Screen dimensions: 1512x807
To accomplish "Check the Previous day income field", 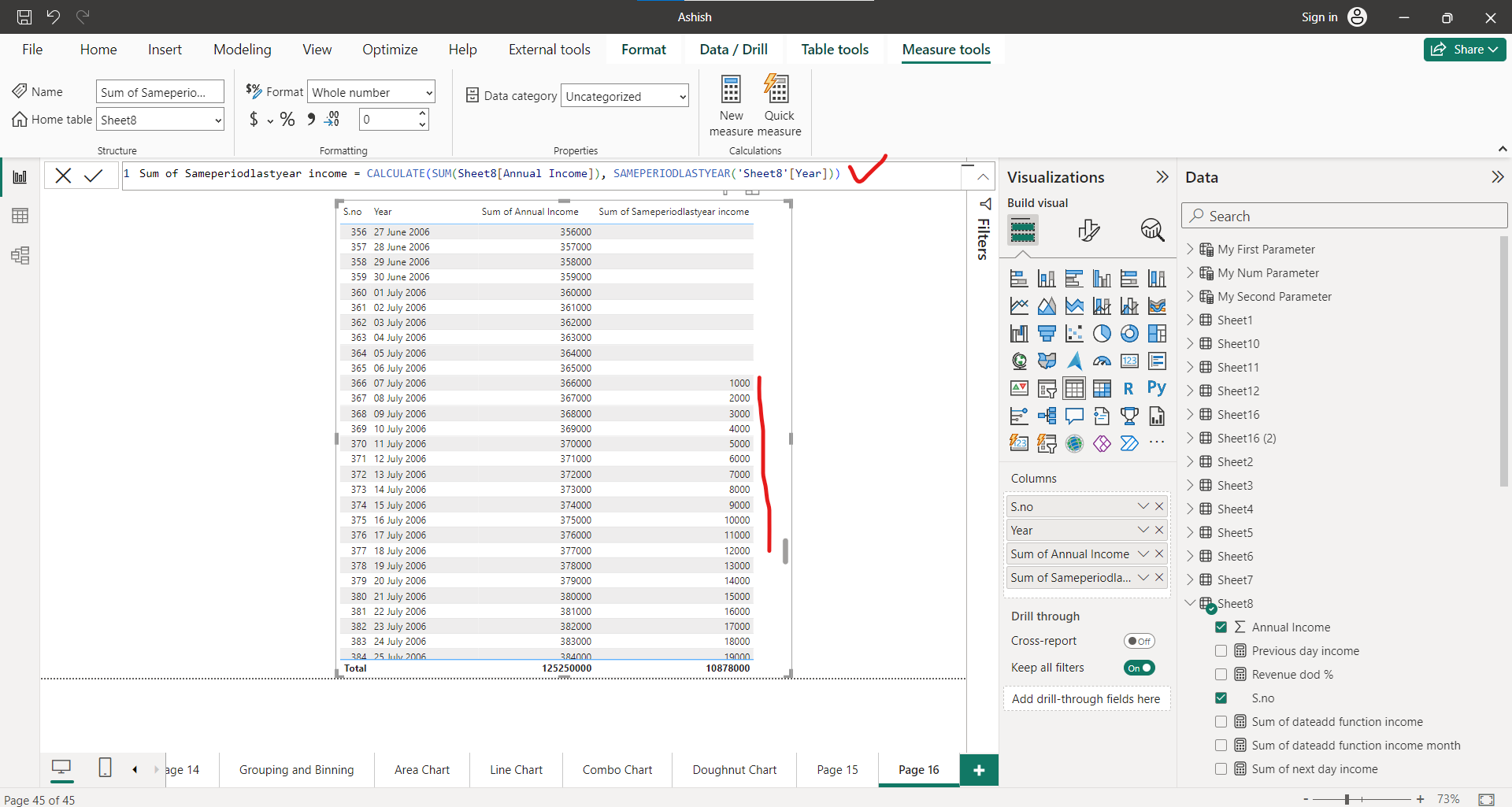I will (x=1221, y=650).
